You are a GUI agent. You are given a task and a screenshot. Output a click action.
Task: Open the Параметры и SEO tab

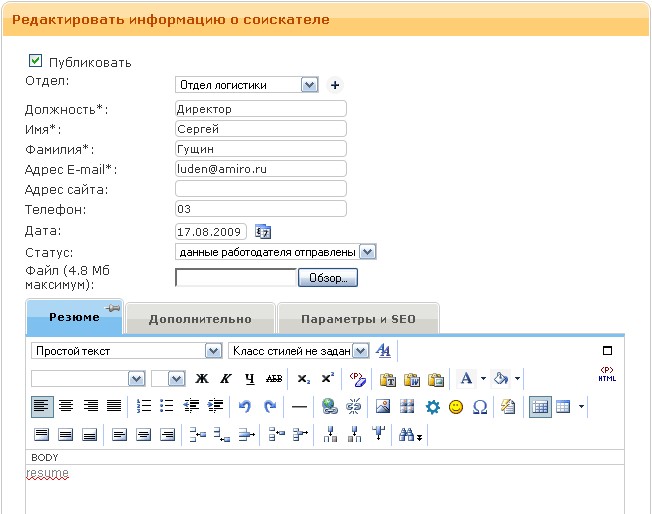click(x=358, y=319)
